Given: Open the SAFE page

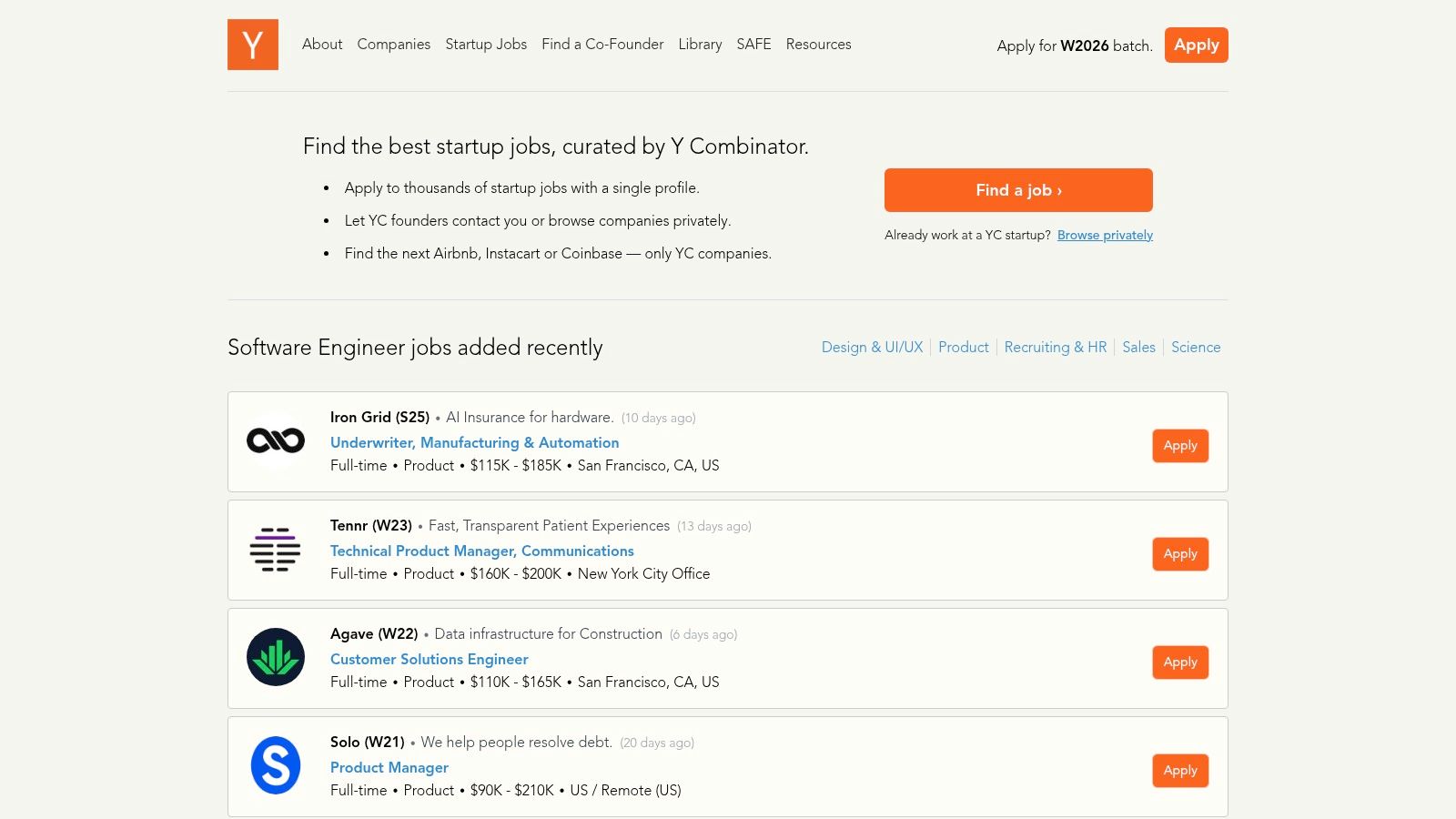Looking at the screenshot, I should pos(753,44).
